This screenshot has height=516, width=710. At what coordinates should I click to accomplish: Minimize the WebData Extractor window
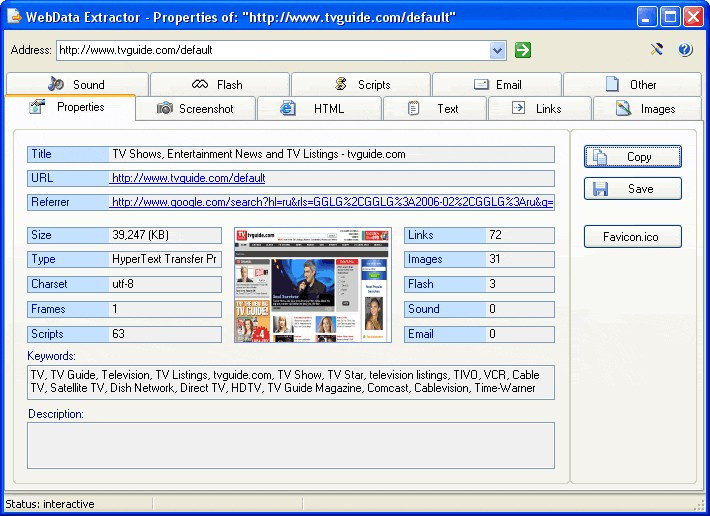coord(647,17)
